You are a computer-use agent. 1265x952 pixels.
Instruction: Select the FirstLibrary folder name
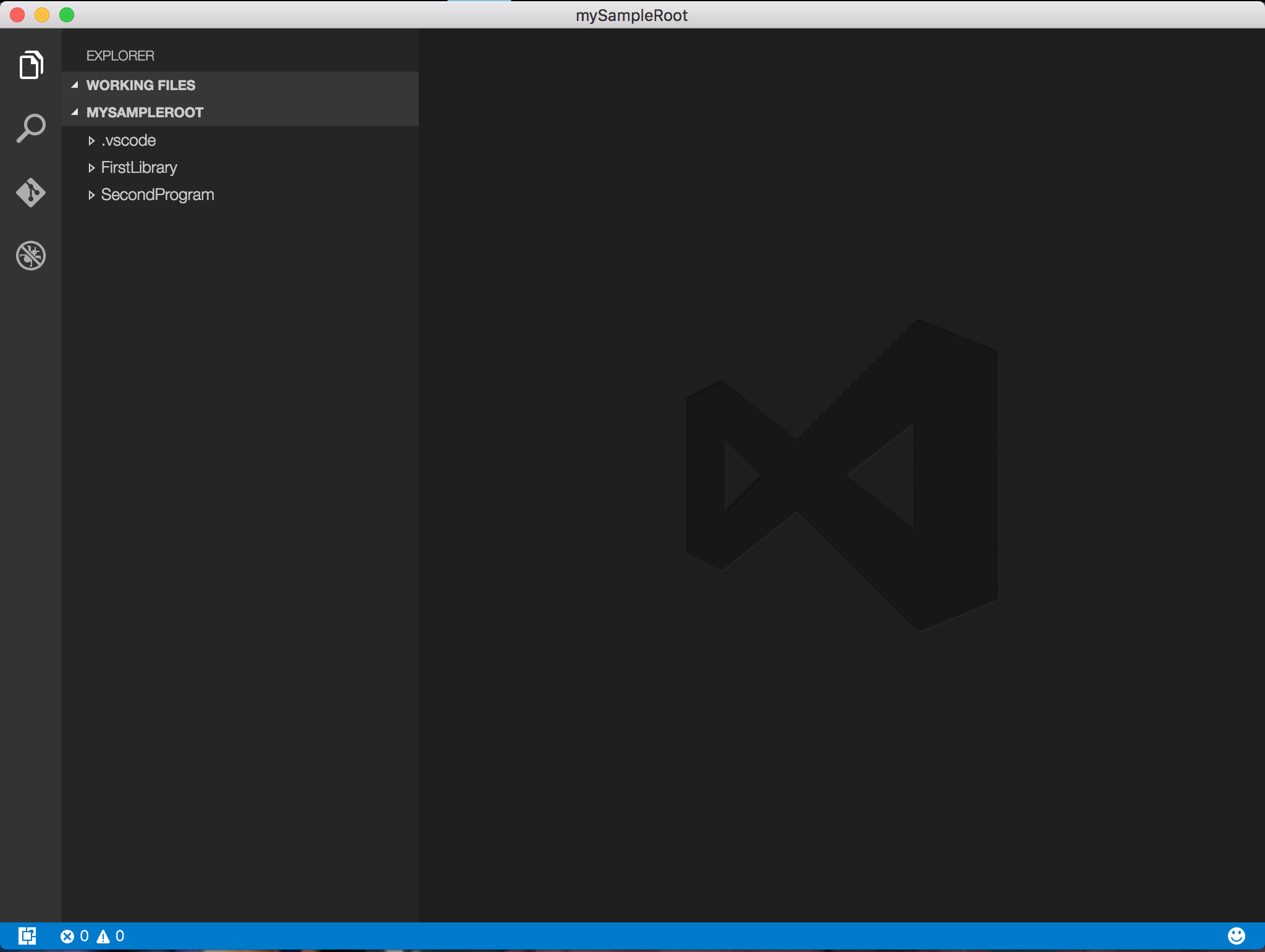pyautogui.click(x=139, y=168)
